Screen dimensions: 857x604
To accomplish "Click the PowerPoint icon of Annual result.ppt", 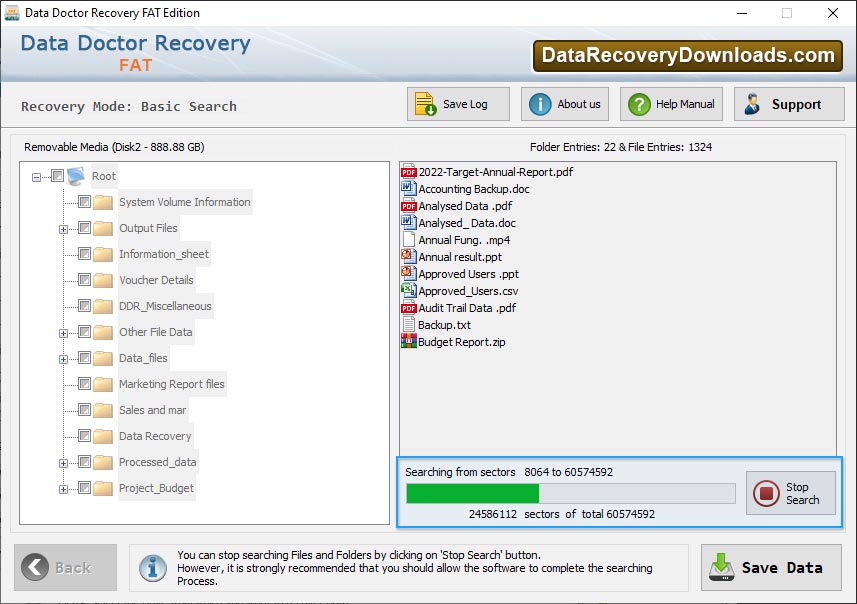I will point(409,257).
